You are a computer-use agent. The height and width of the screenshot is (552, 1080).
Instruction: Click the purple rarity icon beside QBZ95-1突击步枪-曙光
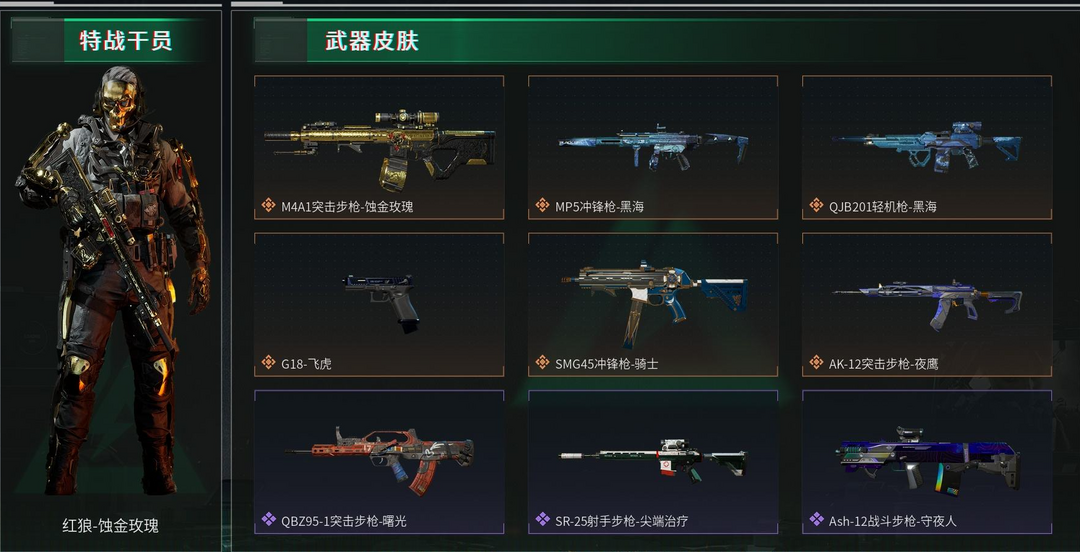pos(269,520)
